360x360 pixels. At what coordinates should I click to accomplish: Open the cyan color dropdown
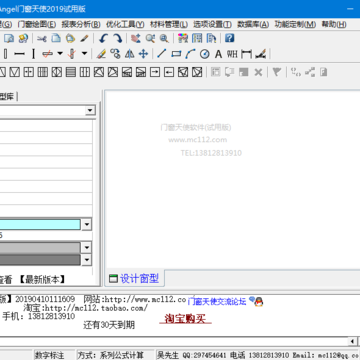click(x=87, y=225)
